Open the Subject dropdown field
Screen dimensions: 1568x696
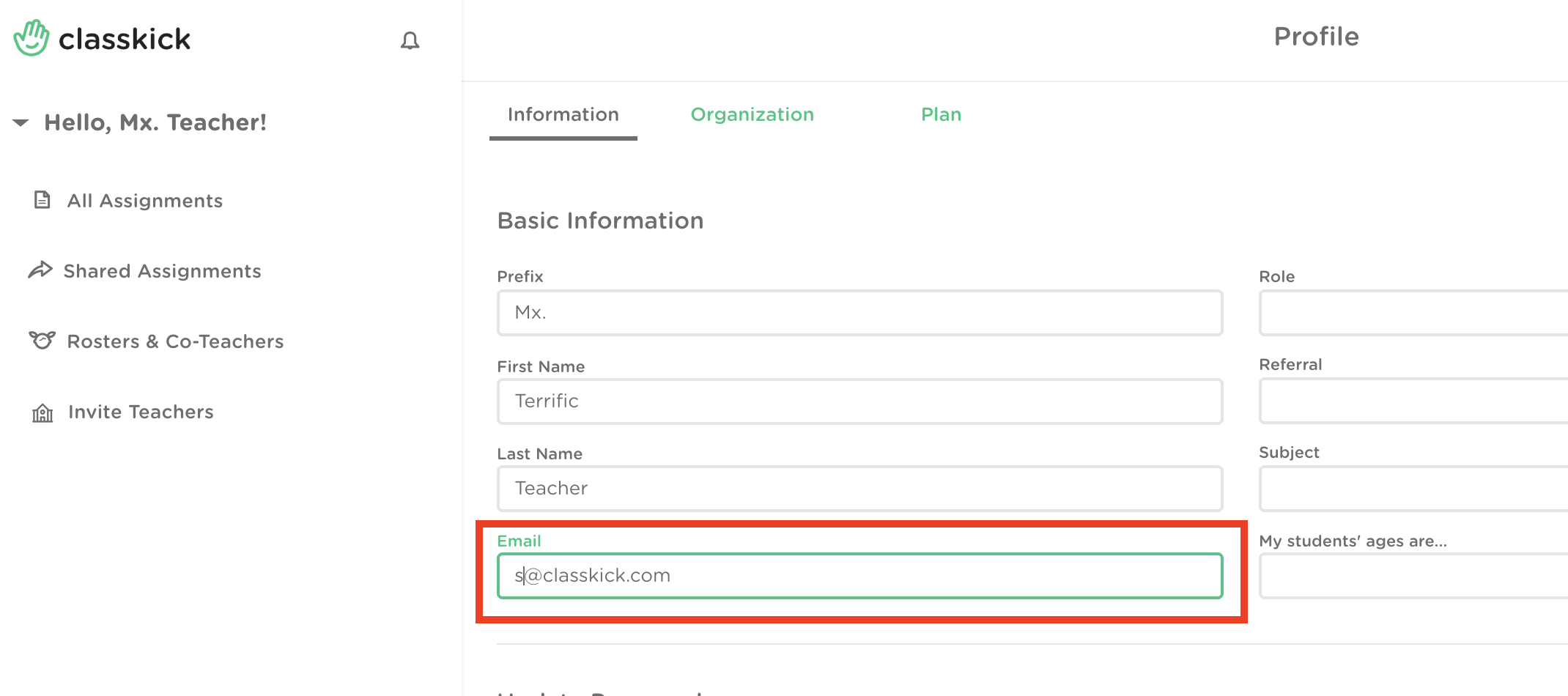tap(1413, 489)
